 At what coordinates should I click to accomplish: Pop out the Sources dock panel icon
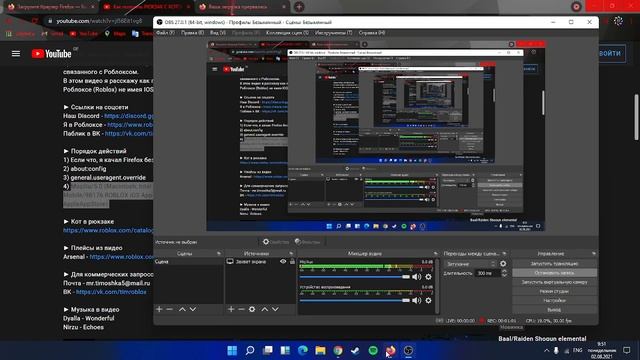[291, 253]
